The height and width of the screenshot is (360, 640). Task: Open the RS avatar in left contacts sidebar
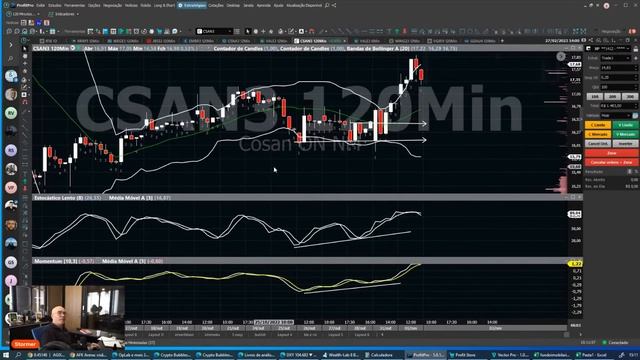pyautogui.click(x=11, y=150)
